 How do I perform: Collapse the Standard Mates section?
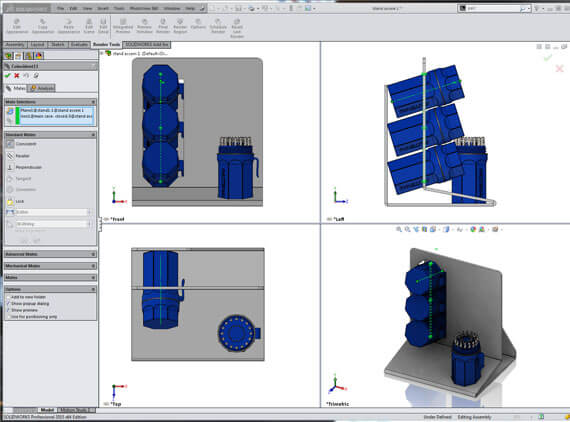(x=93, y=135)
